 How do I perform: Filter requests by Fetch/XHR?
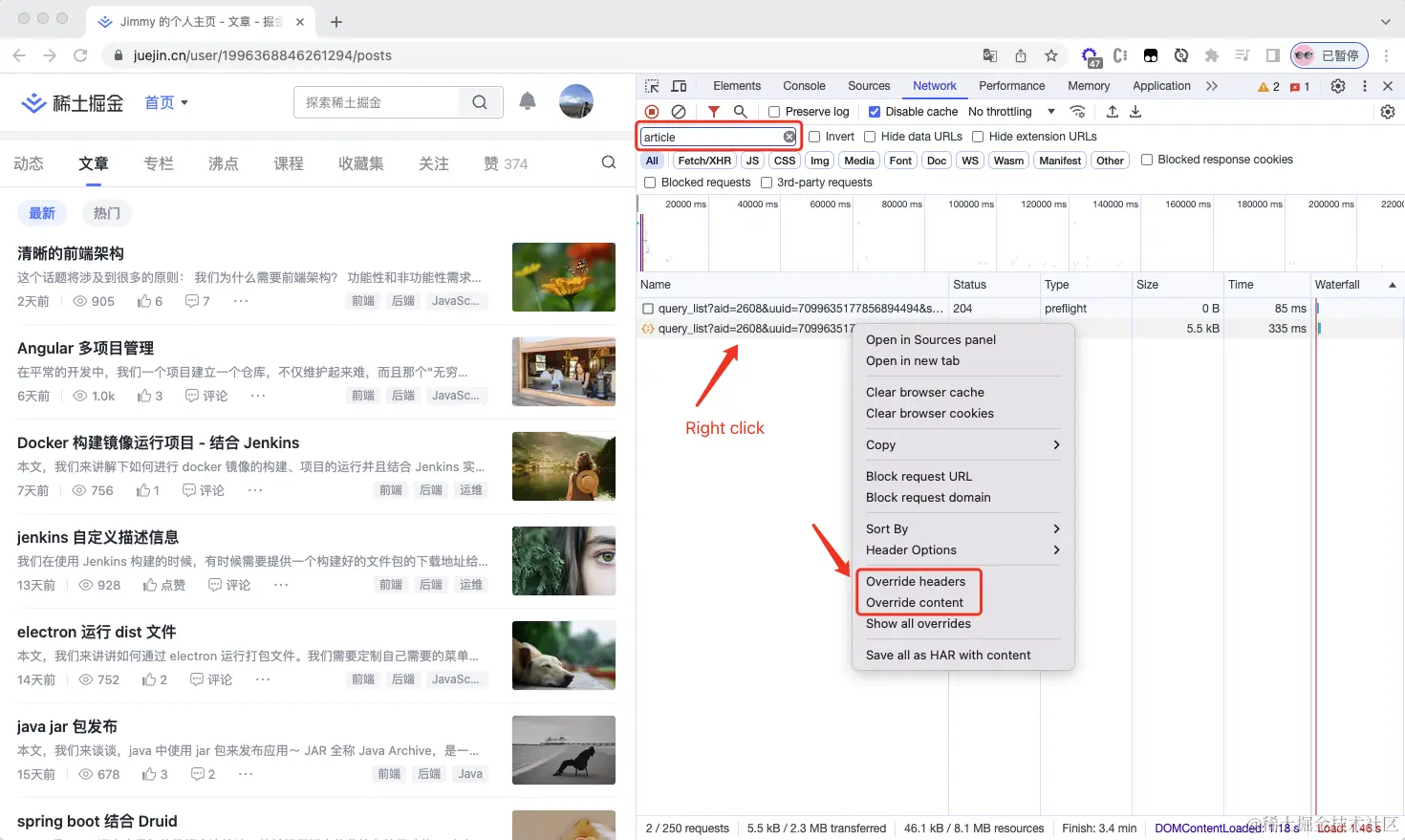[x=704, y=161]
